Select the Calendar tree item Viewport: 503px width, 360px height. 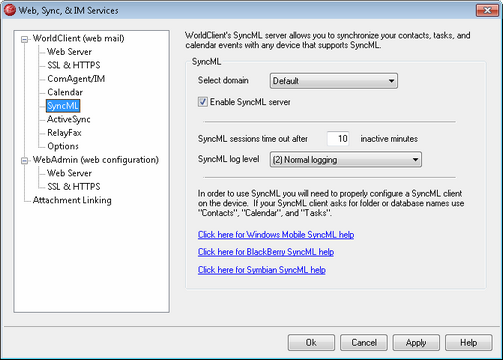[65, 92]
